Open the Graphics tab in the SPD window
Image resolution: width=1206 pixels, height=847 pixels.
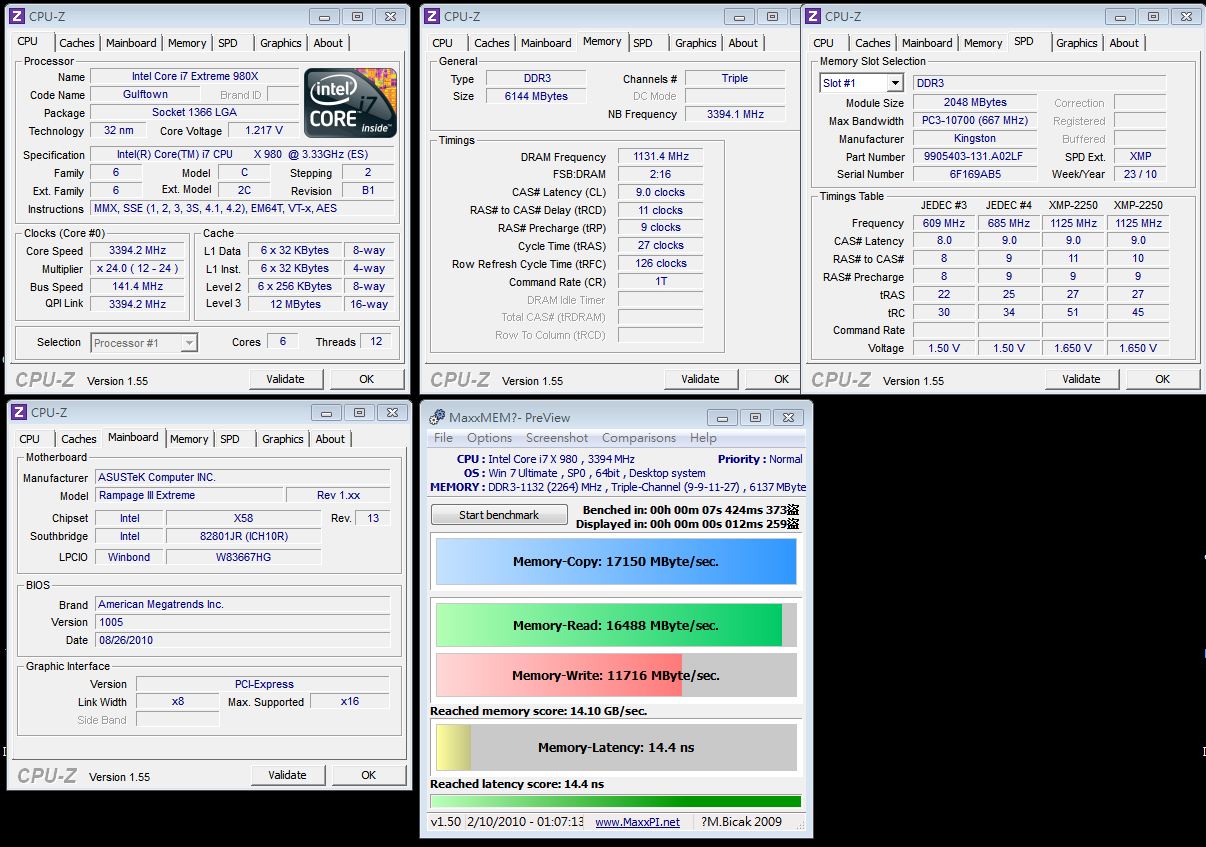click(x=1076, y=43)
